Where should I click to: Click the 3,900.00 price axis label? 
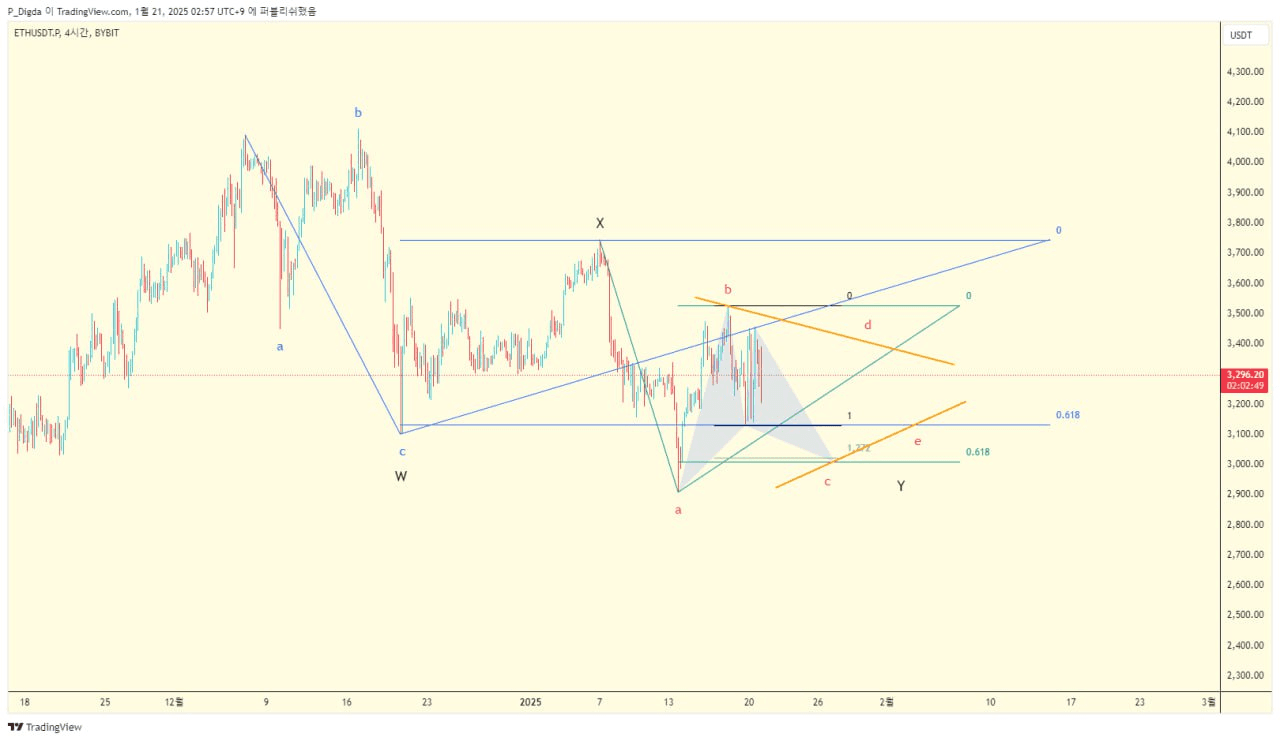pos(1243,192)
